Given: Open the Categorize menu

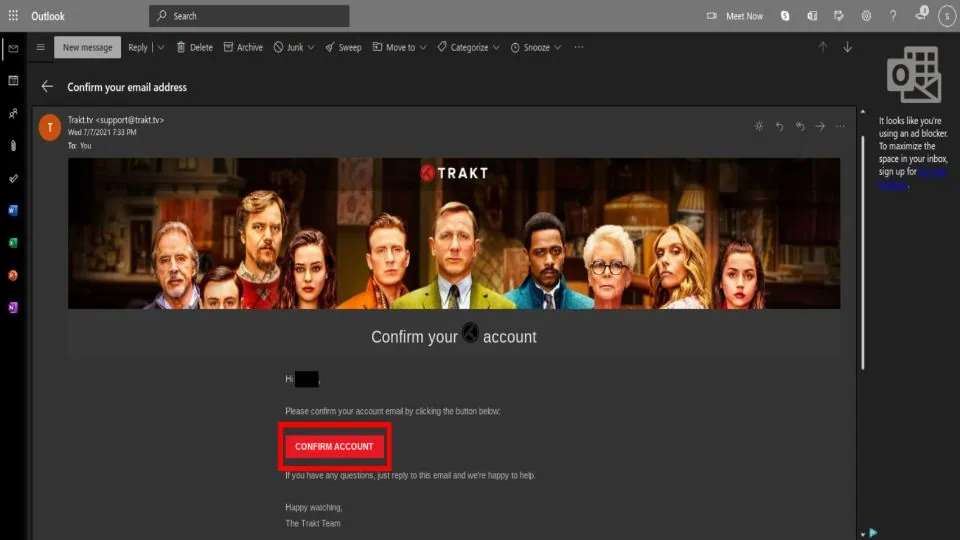Looking at the screenshot, I should pos(468,47).
